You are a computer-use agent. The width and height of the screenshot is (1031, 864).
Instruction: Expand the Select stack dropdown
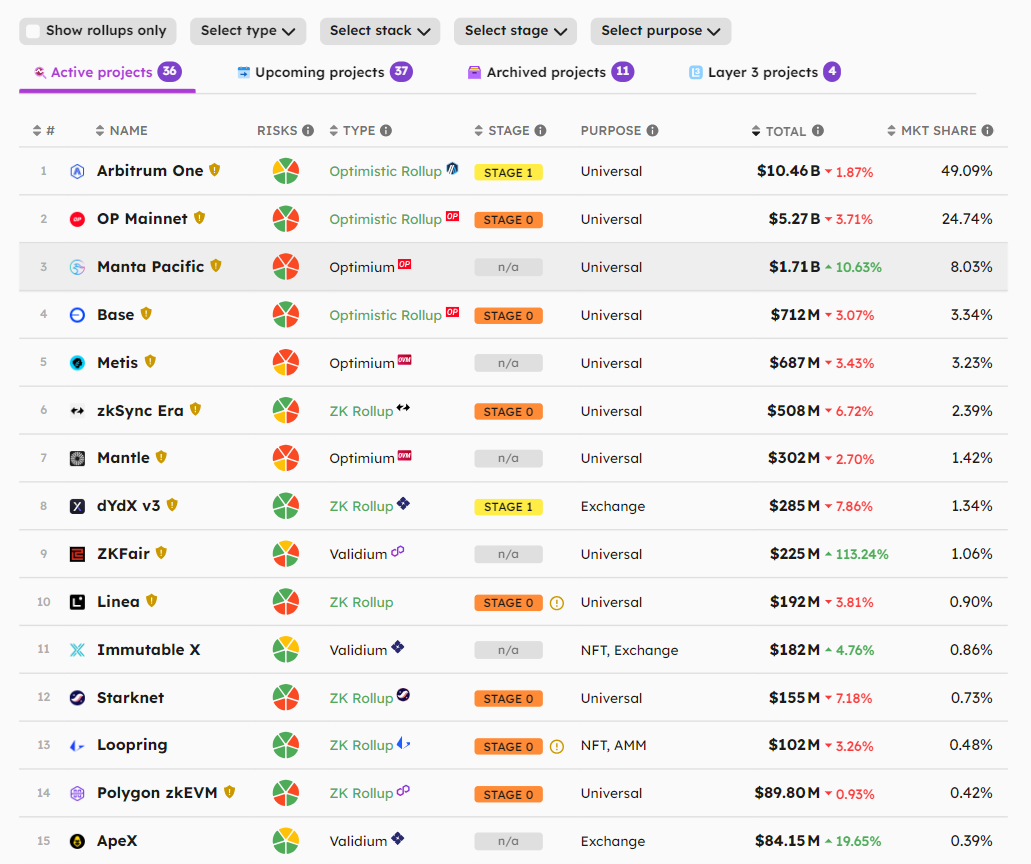[x=380, y=31]
